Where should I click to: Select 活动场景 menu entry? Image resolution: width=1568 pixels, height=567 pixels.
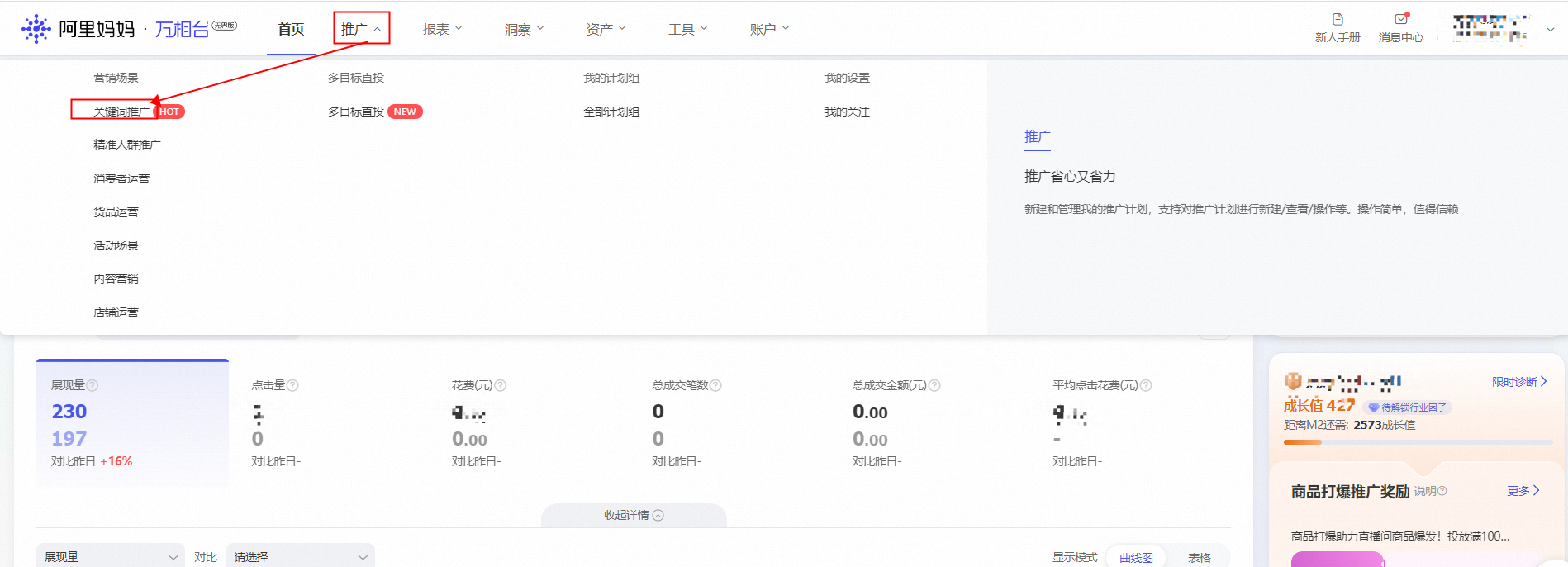(116, 245)
